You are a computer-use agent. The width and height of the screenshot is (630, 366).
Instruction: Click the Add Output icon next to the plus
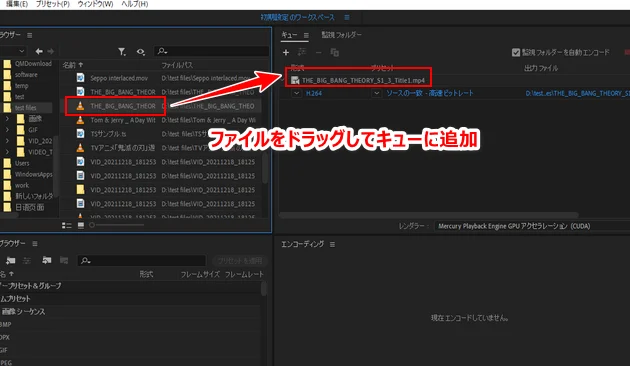click(302, 52)
